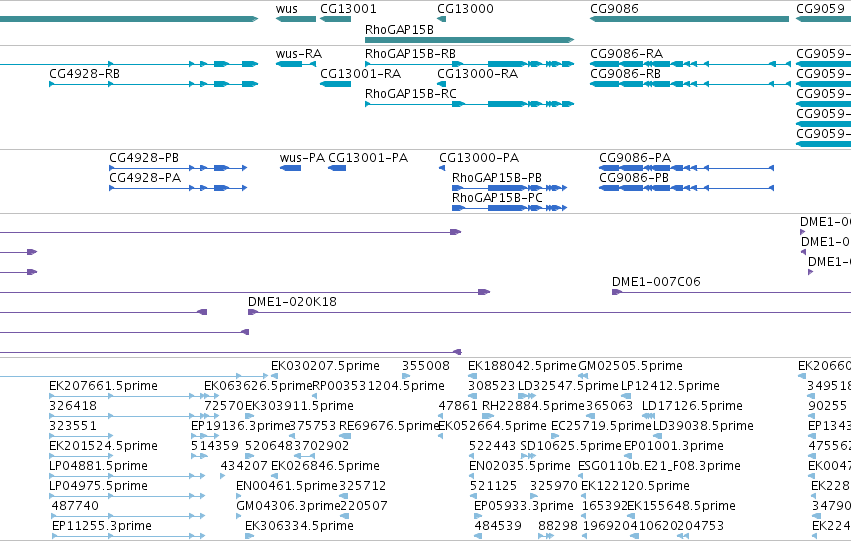Select the RhoGAP15B-PB protein label
851x541 pixels.
(497, 178)
